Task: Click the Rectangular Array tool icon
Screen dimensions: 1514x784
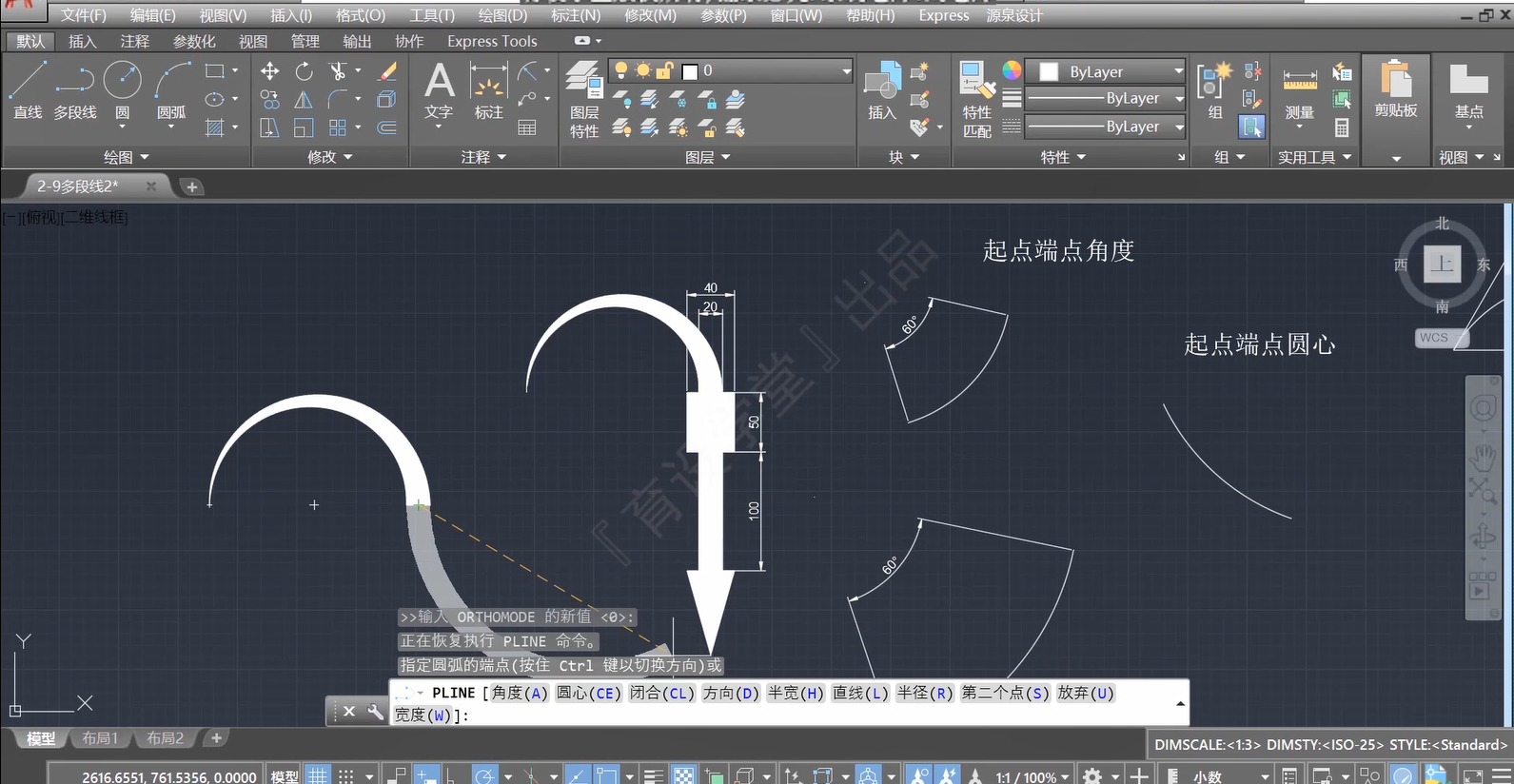Action: (x=337, y=127)
